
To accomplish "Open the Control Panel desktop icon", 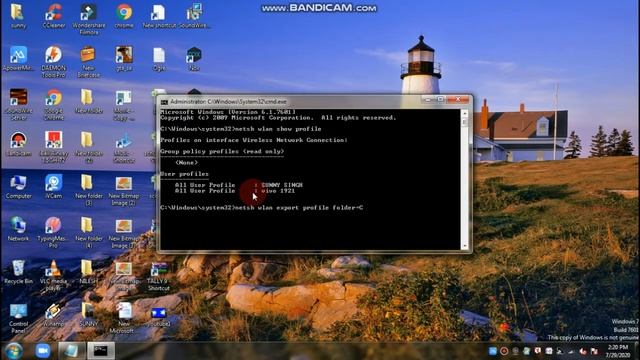I will [18, 318].
